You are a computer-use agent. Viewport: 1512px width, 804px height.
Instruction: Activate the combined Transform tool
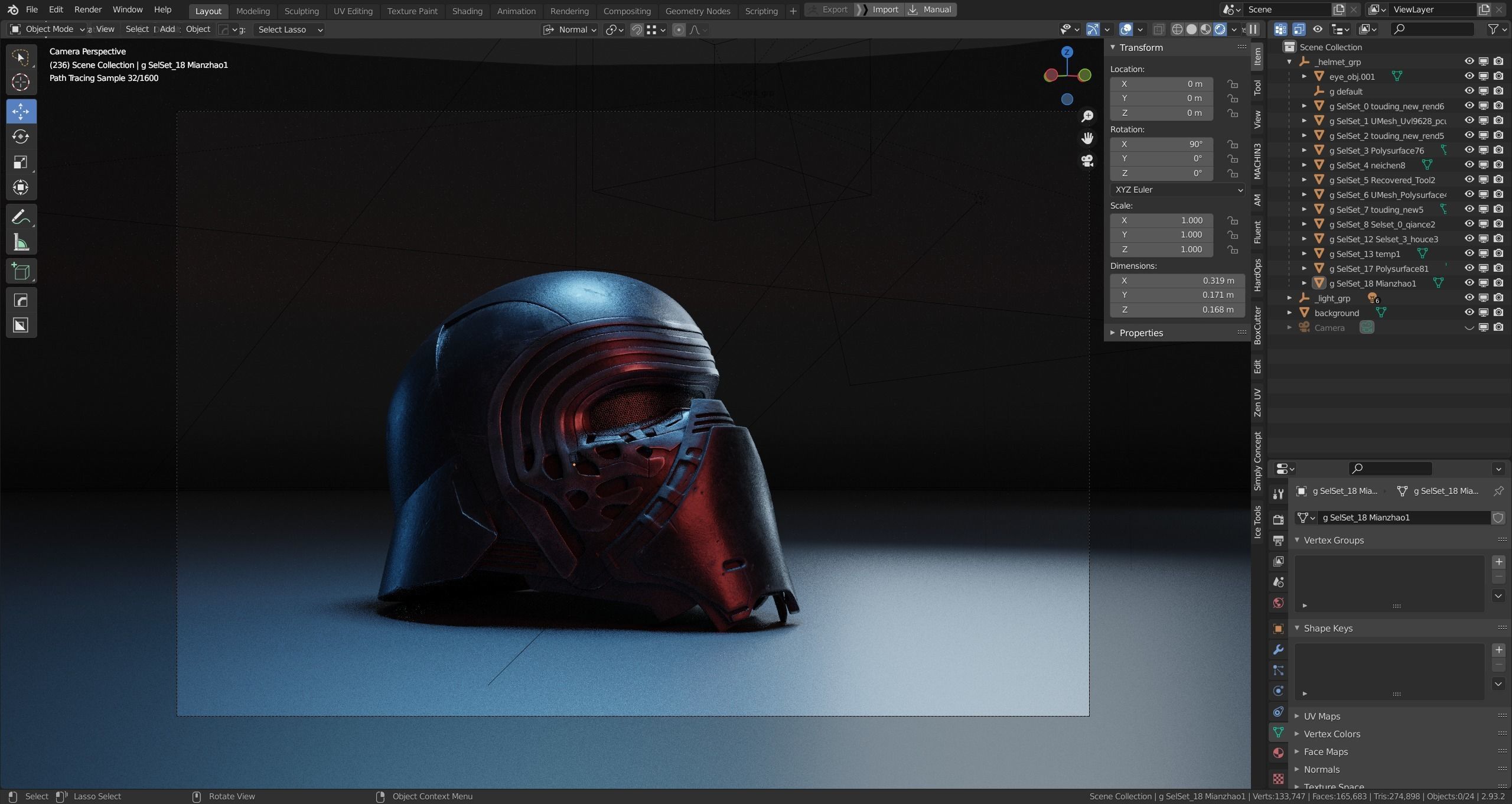click(21, 187)
